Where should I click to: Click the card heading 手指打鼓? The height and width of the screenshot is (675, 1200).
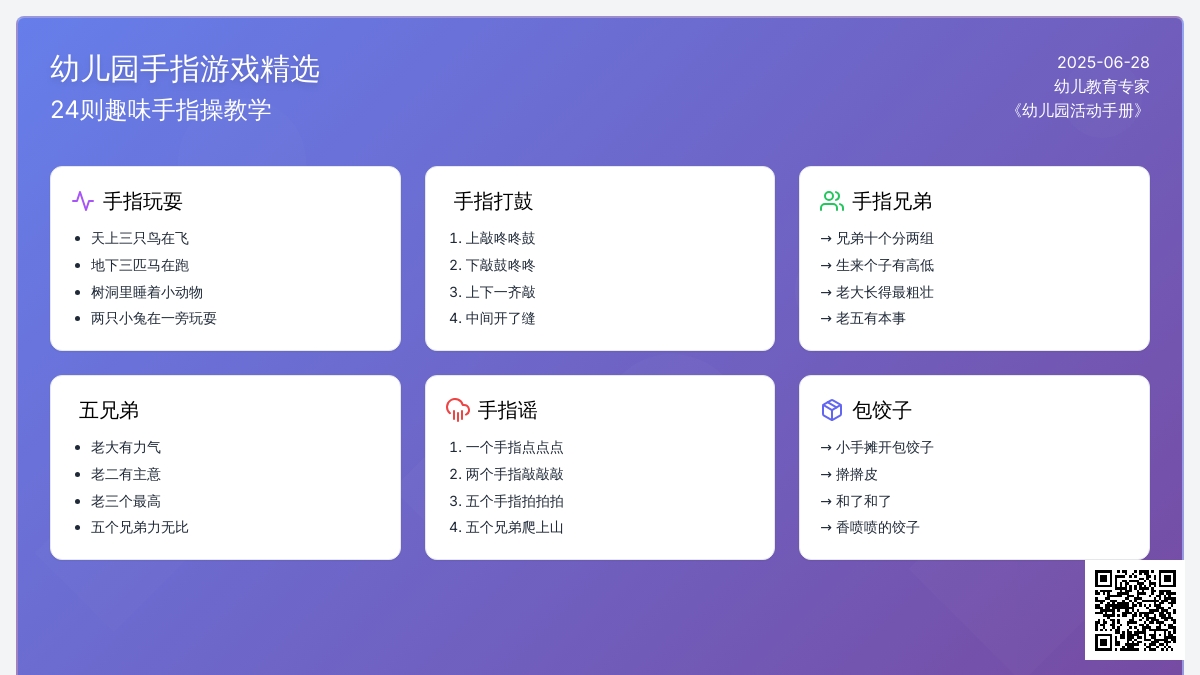click(x=494, y=201)
